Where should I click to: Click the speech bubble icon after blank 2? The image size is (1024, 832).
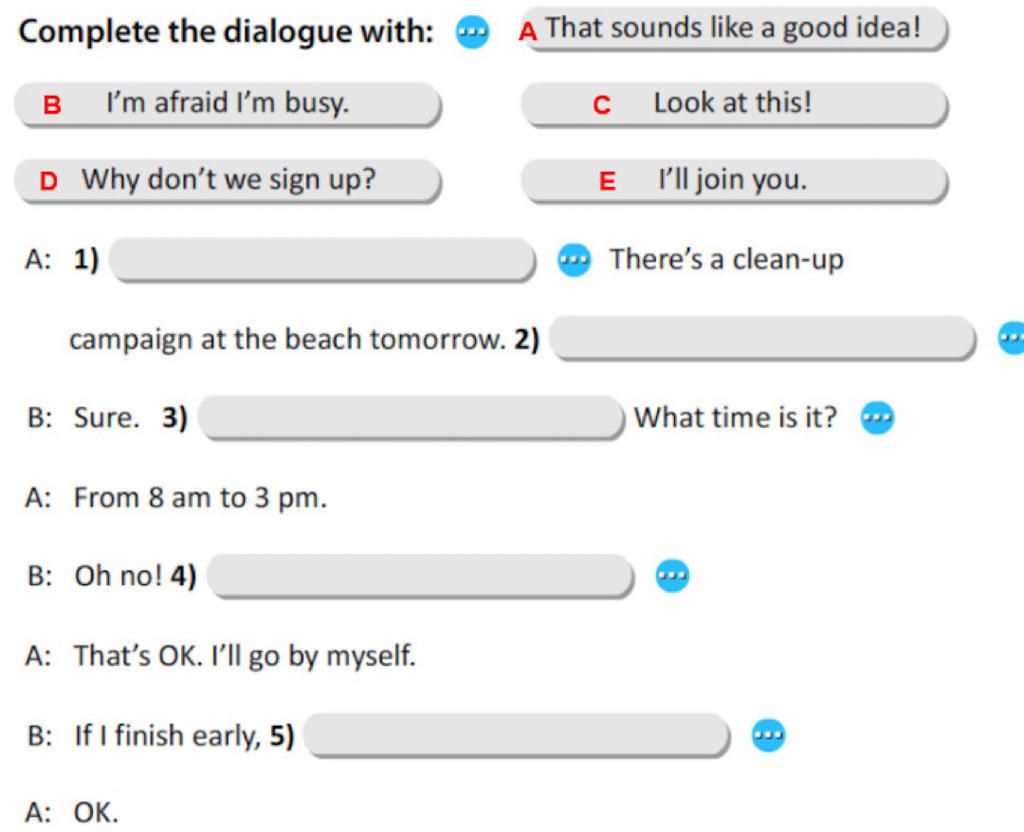click(1013, 338)
